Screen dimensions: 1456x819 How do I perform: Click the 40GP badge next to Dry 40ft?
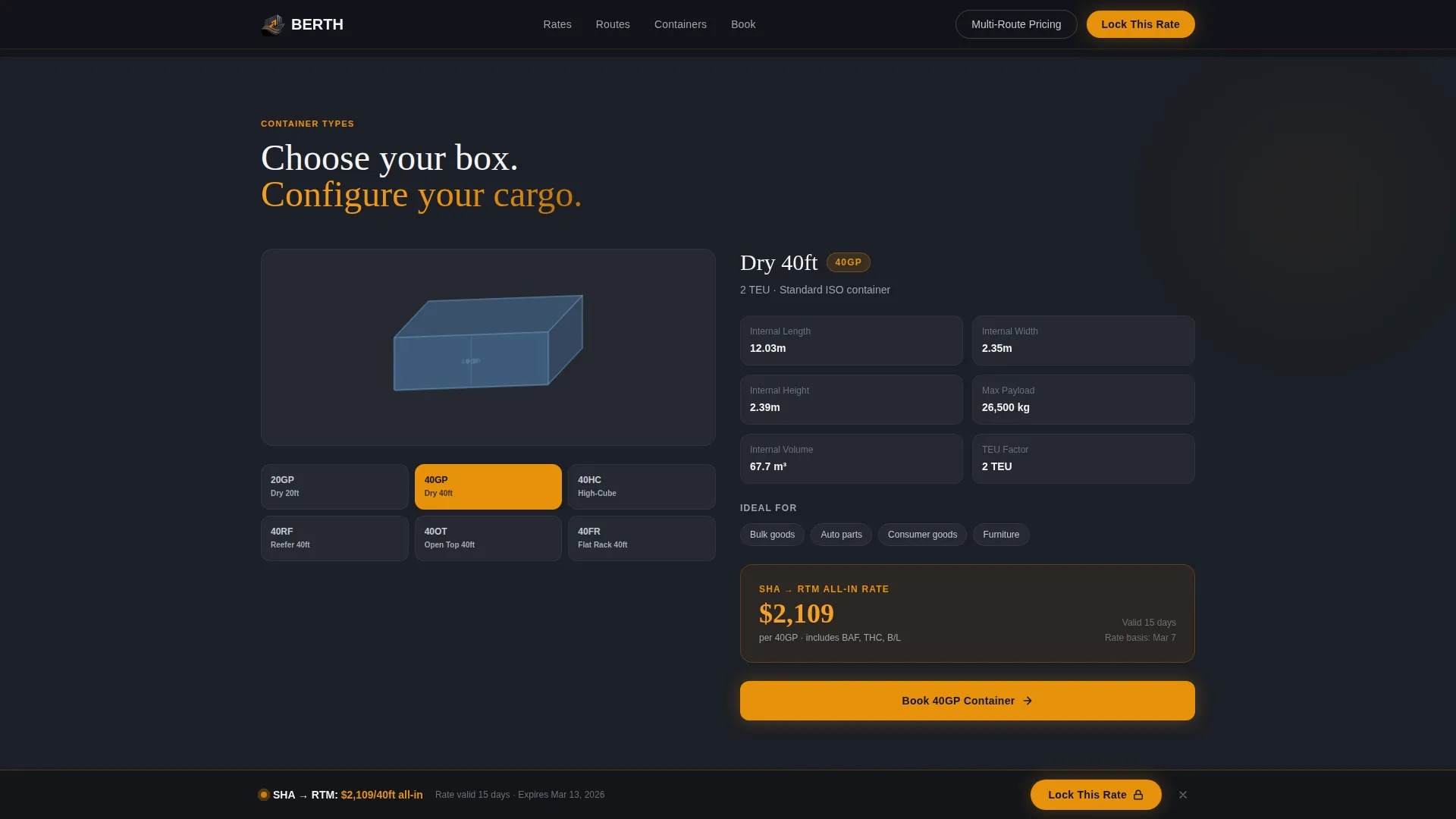849,262
